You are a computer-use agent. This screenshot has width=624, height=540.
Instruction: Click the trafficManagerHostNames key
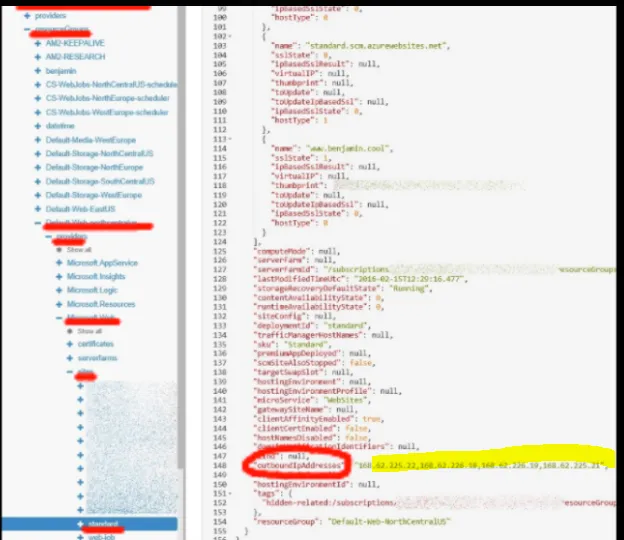(x=308, y=335)
